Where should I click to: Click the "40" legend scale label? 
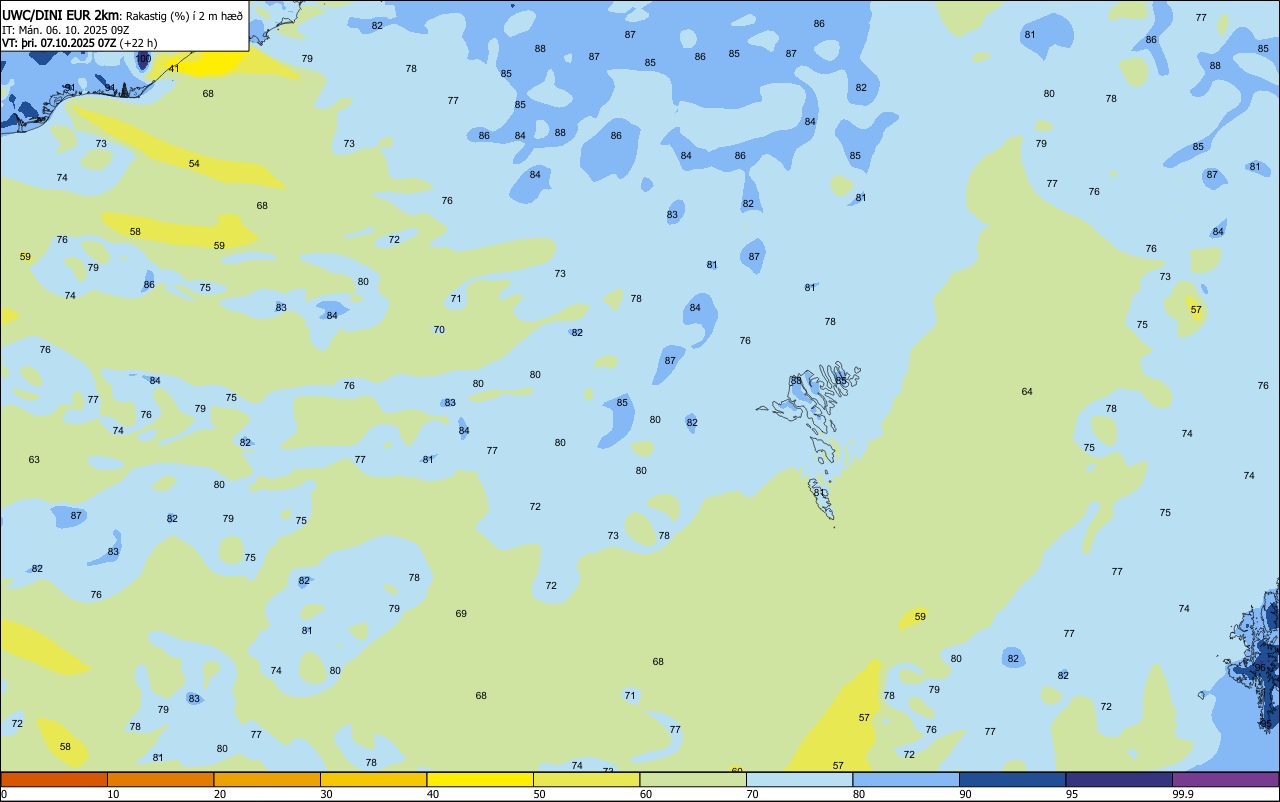coord(433,794)
